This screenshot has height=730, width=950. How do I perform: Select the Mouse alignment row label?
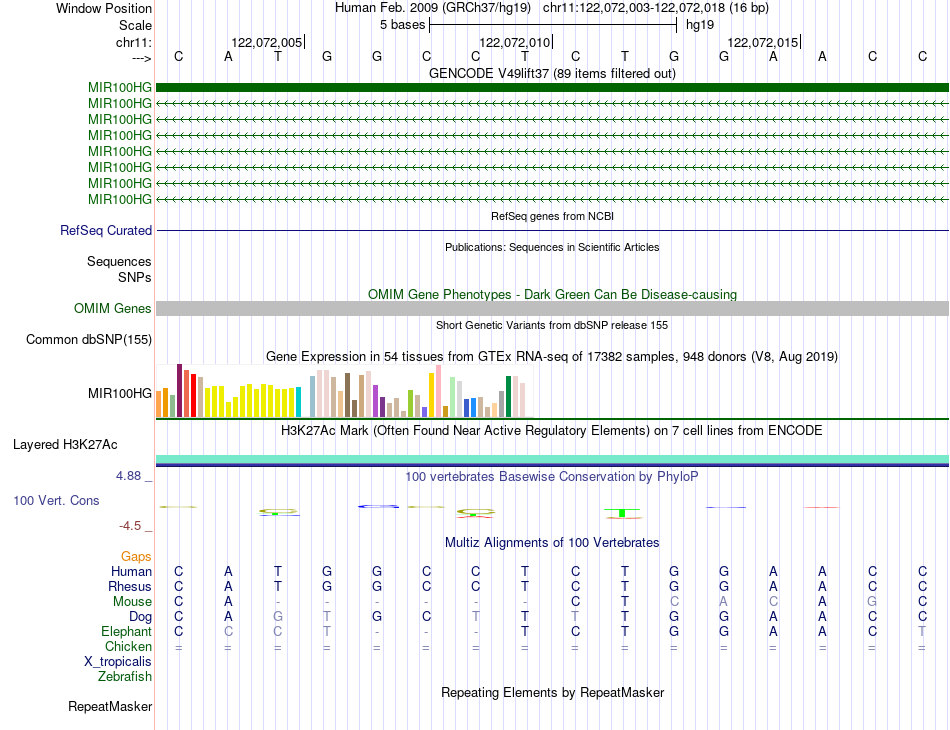click(x=132, y=602)
